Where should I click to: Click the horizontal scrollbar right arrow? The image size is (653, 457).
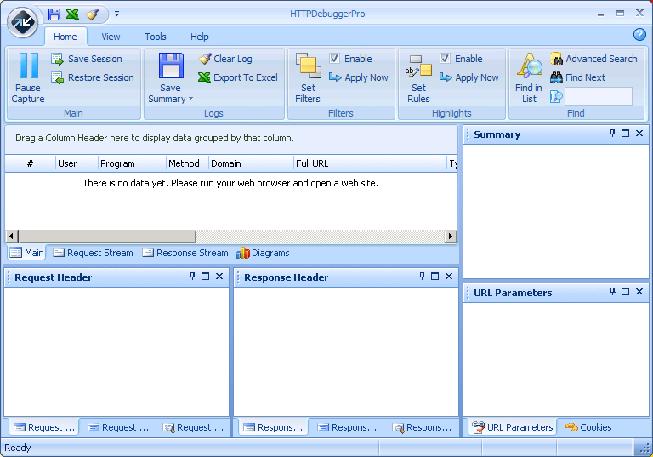(x=450, y=236)
